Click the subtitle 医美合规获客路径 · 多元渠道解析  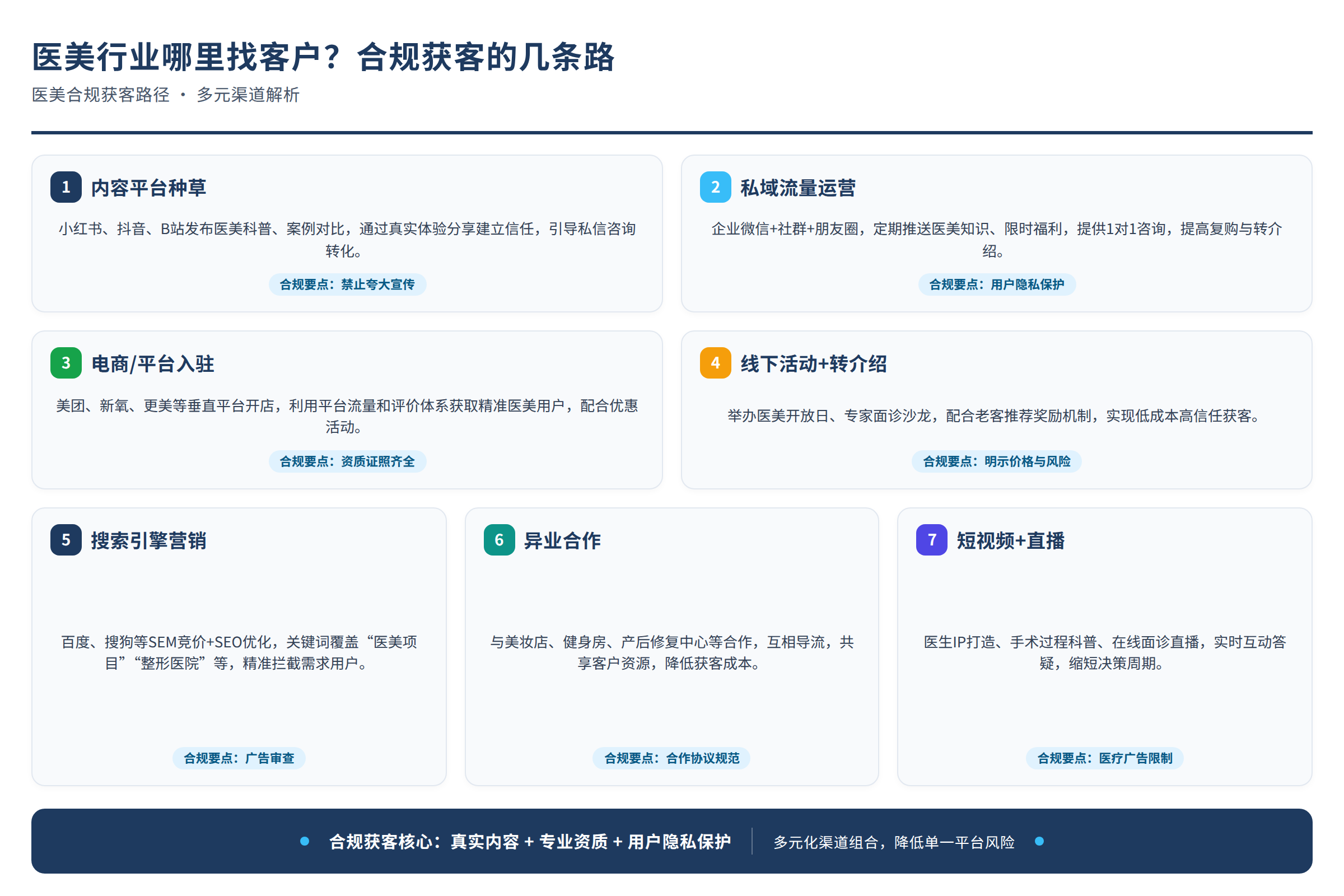point(166,95)
